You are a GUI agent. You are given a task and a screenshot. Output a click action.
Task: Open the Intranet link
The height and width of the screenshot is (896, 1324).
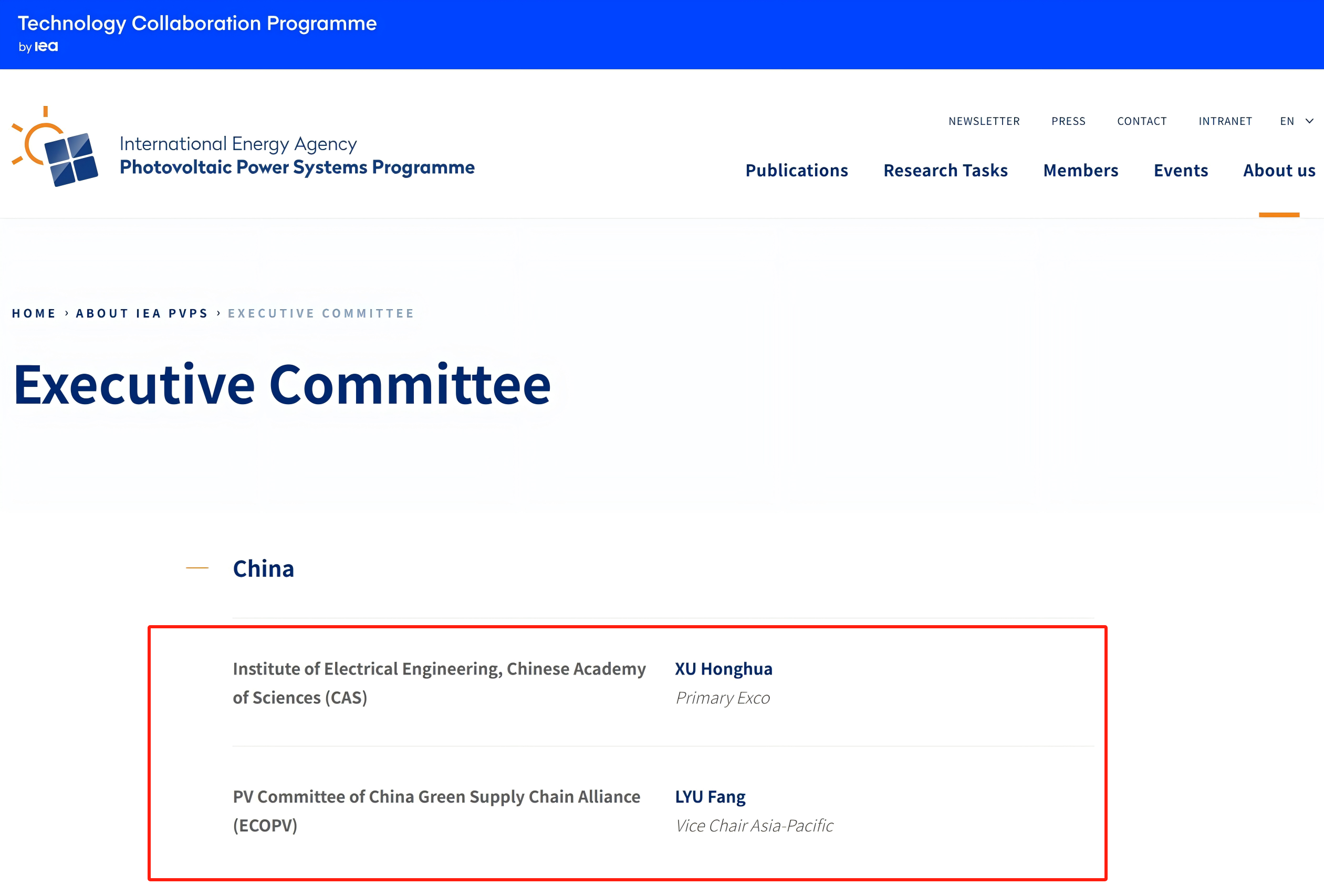point(1225,121)
